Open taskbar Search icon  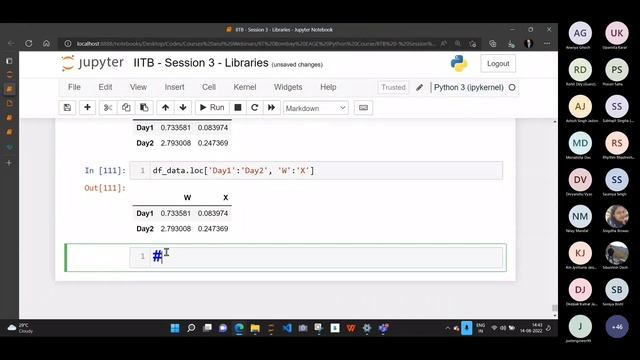pyautogui.click(x=191, y=328)
